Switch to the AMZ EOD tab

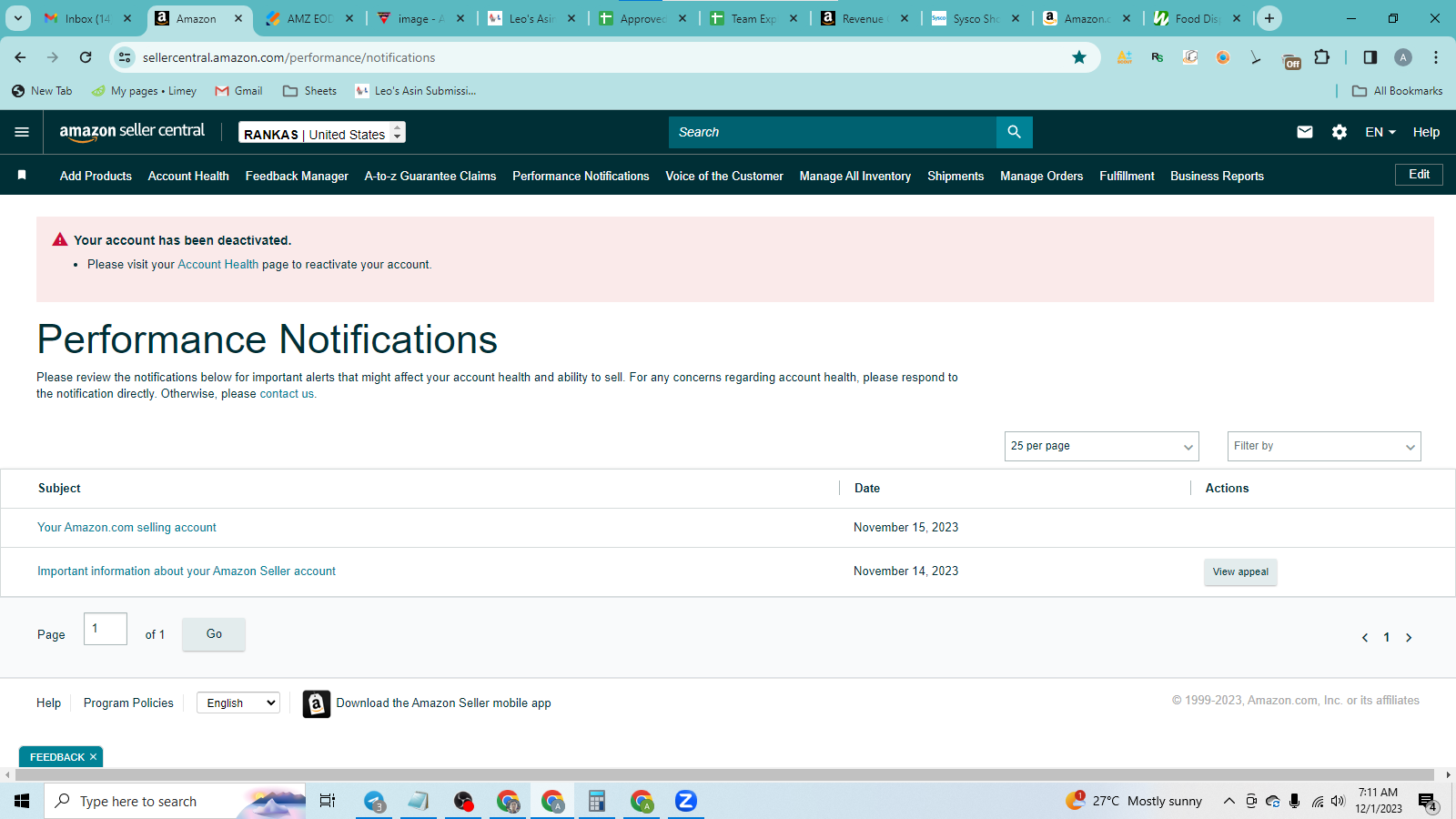(x=309, y=18)
